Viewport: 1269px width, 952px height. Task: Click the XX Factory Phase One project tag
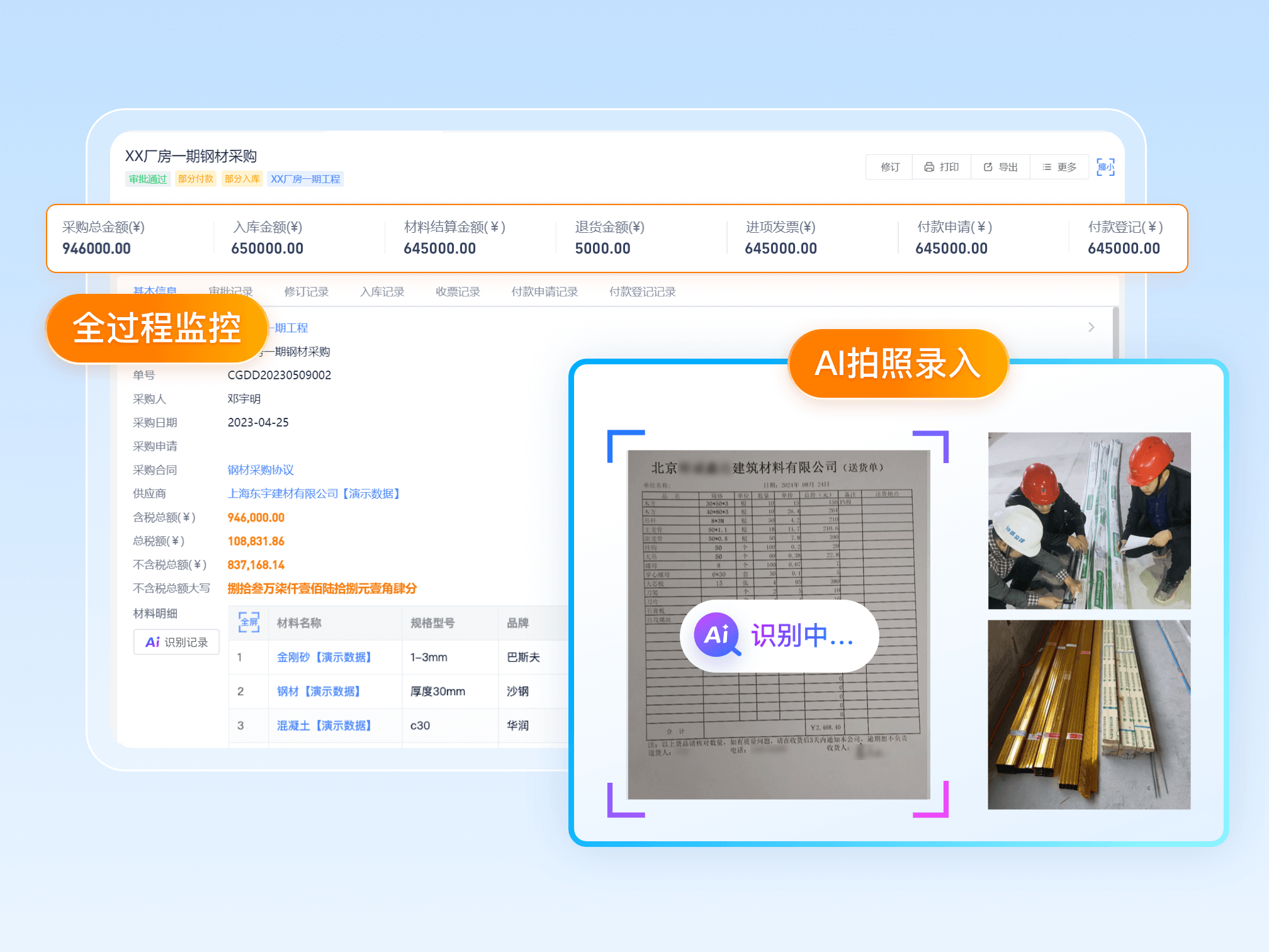pyautogui.click(x=305, y=179)
